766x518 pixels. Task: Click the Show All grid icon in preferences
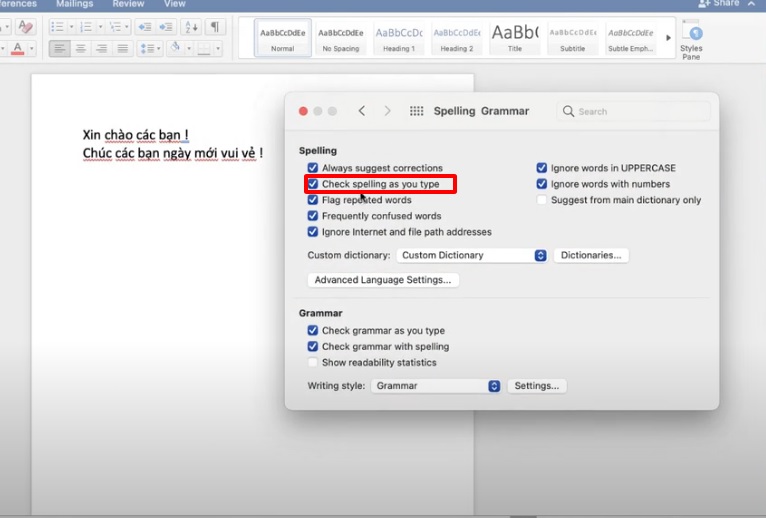(417, 111)
